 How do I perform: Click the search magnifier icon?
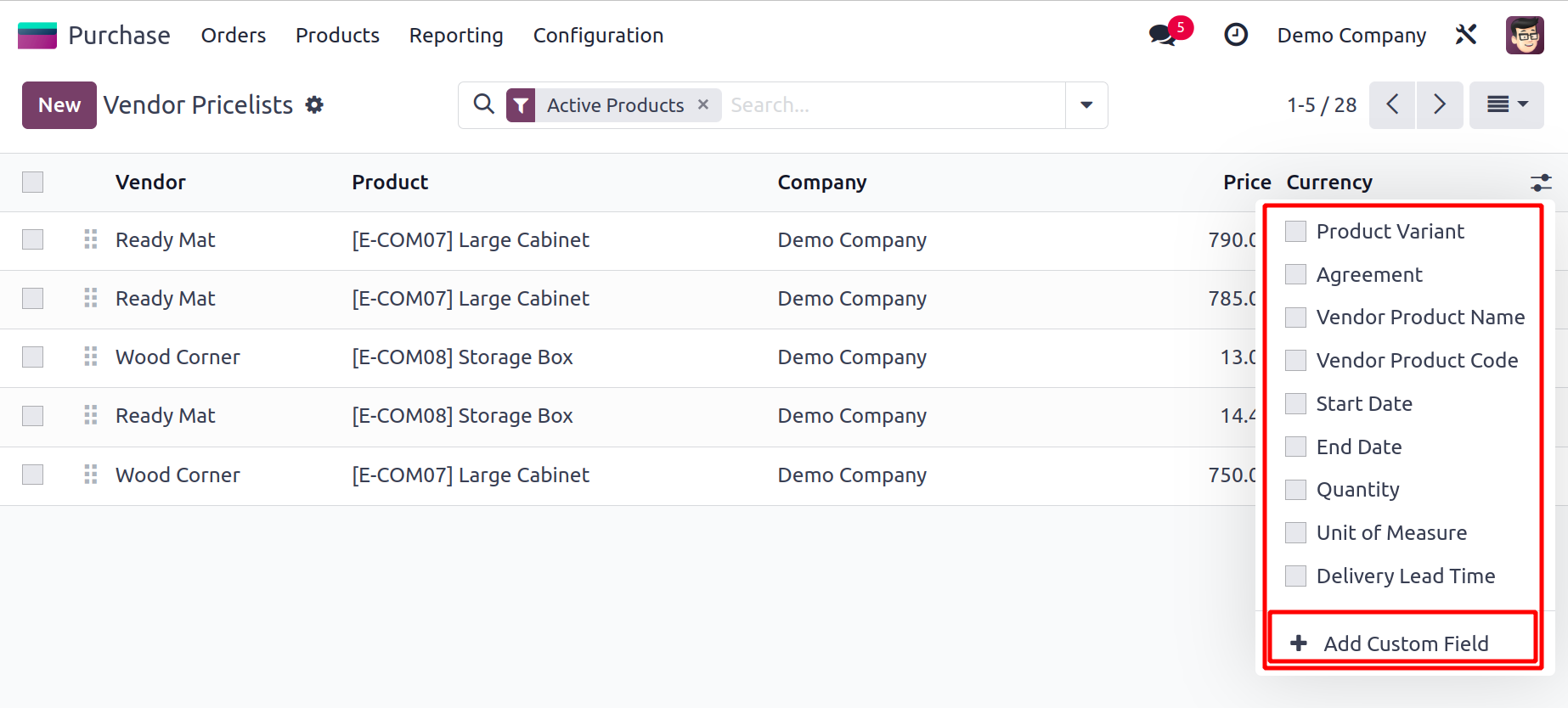484,104
